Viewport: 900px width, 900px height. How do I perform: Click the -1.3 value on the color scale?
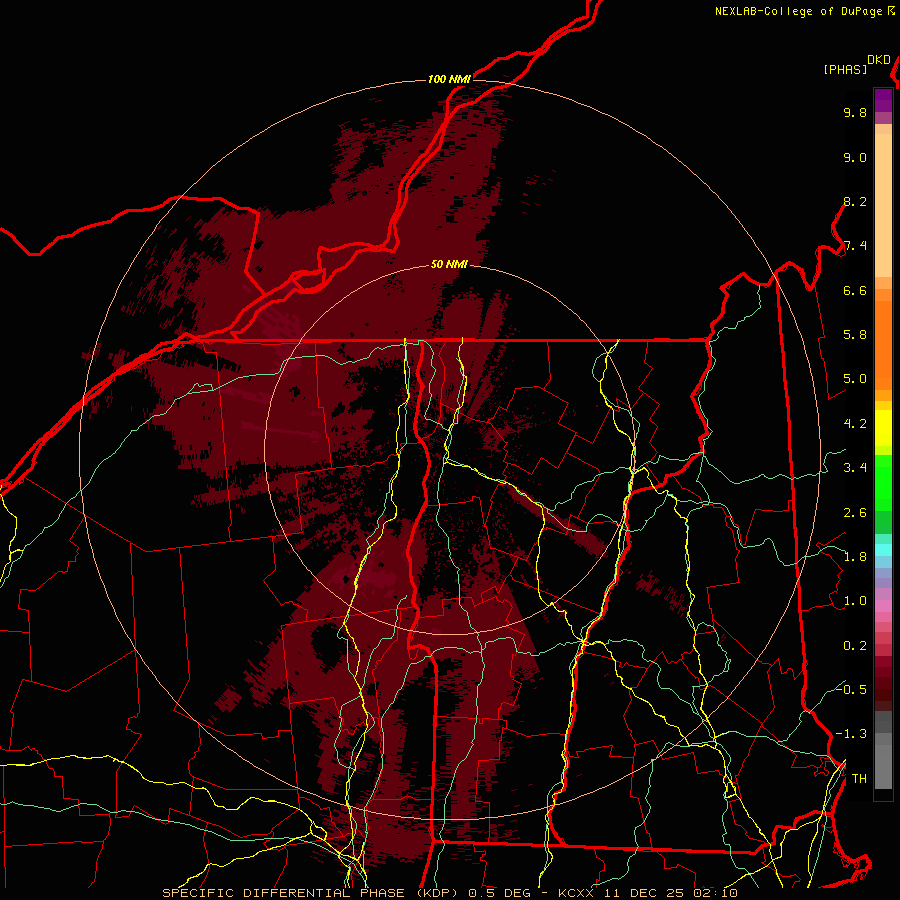tap(851, 734)
